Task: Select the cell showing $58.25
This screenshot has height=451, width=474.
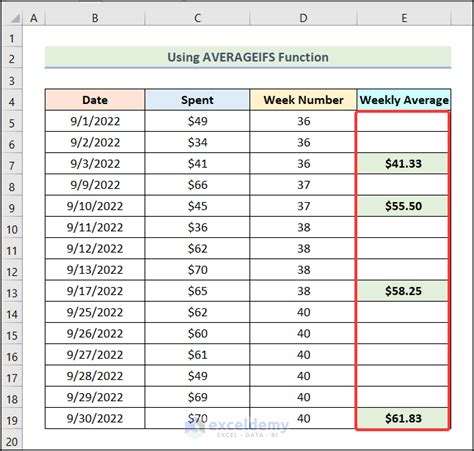Action: point(403,291)
